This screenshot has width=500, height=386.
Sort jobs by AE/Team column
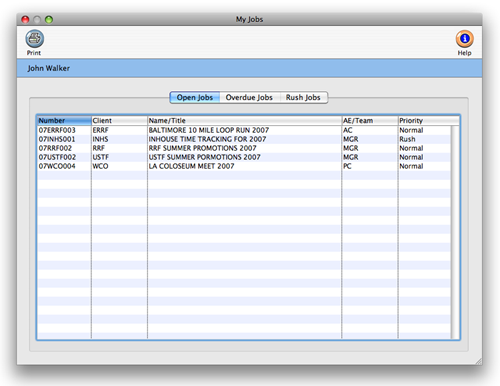point(370,120)
